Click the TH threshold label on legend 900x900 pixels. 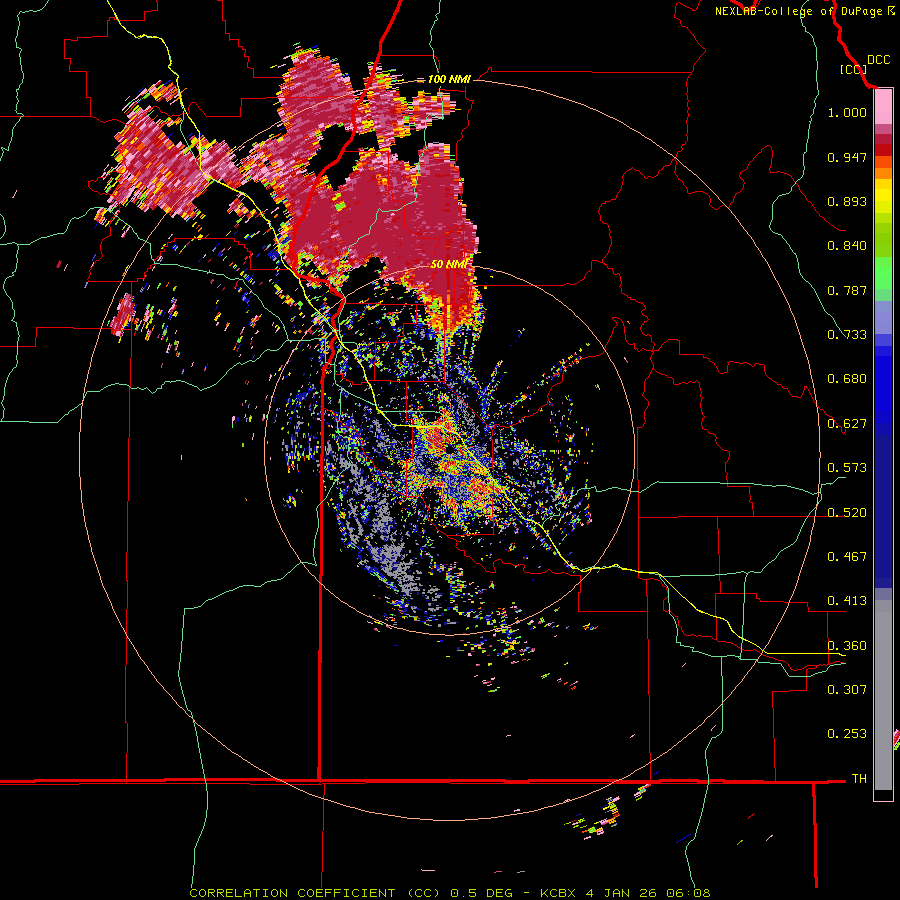(x=859, y=779)
